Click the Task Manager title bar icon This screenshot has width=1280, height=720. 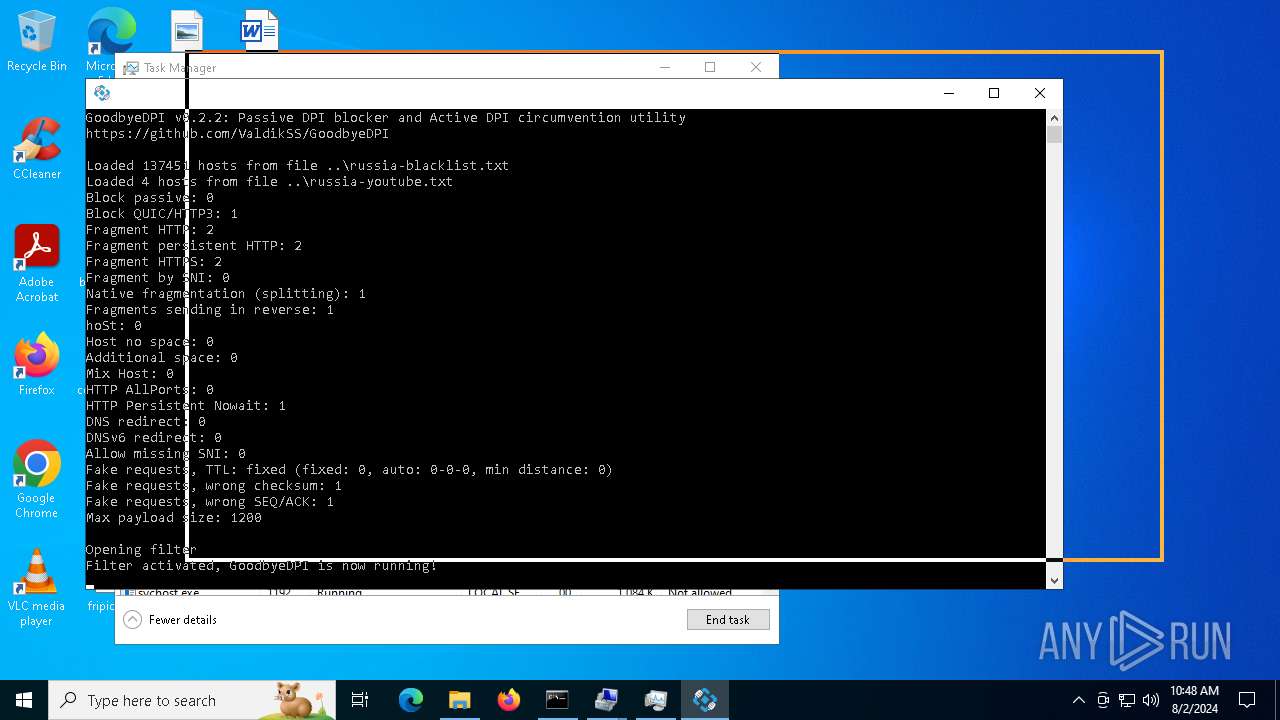click(x=131, y=68)
